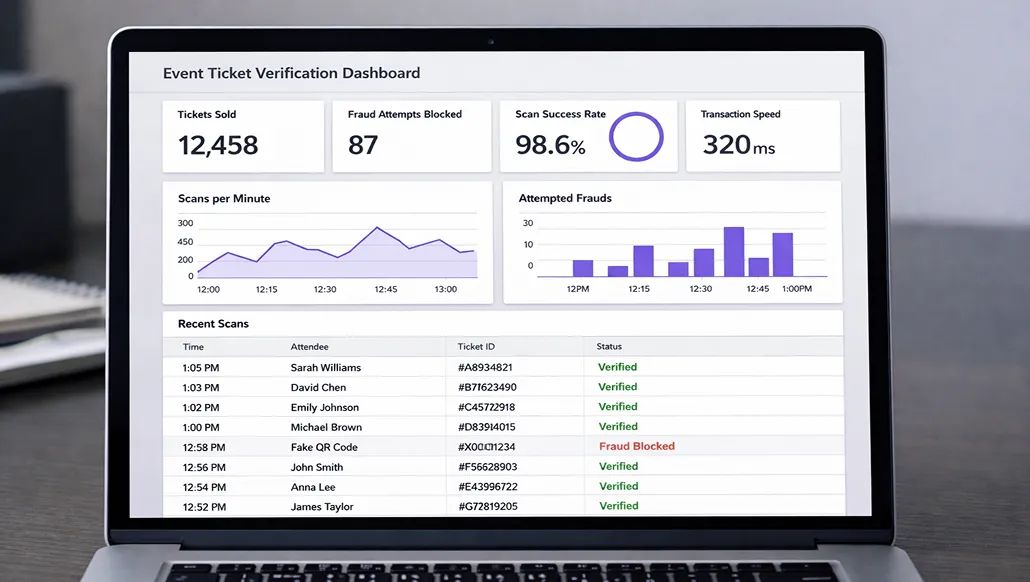Sort table by the Attendee column header
The width and height of the screenshot is (1030, 582).
(309, 347)
